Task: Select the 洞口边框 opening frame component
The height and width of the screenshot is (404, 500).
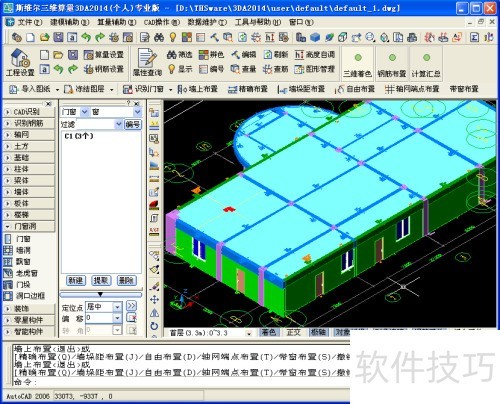Action: click(24, 296)
